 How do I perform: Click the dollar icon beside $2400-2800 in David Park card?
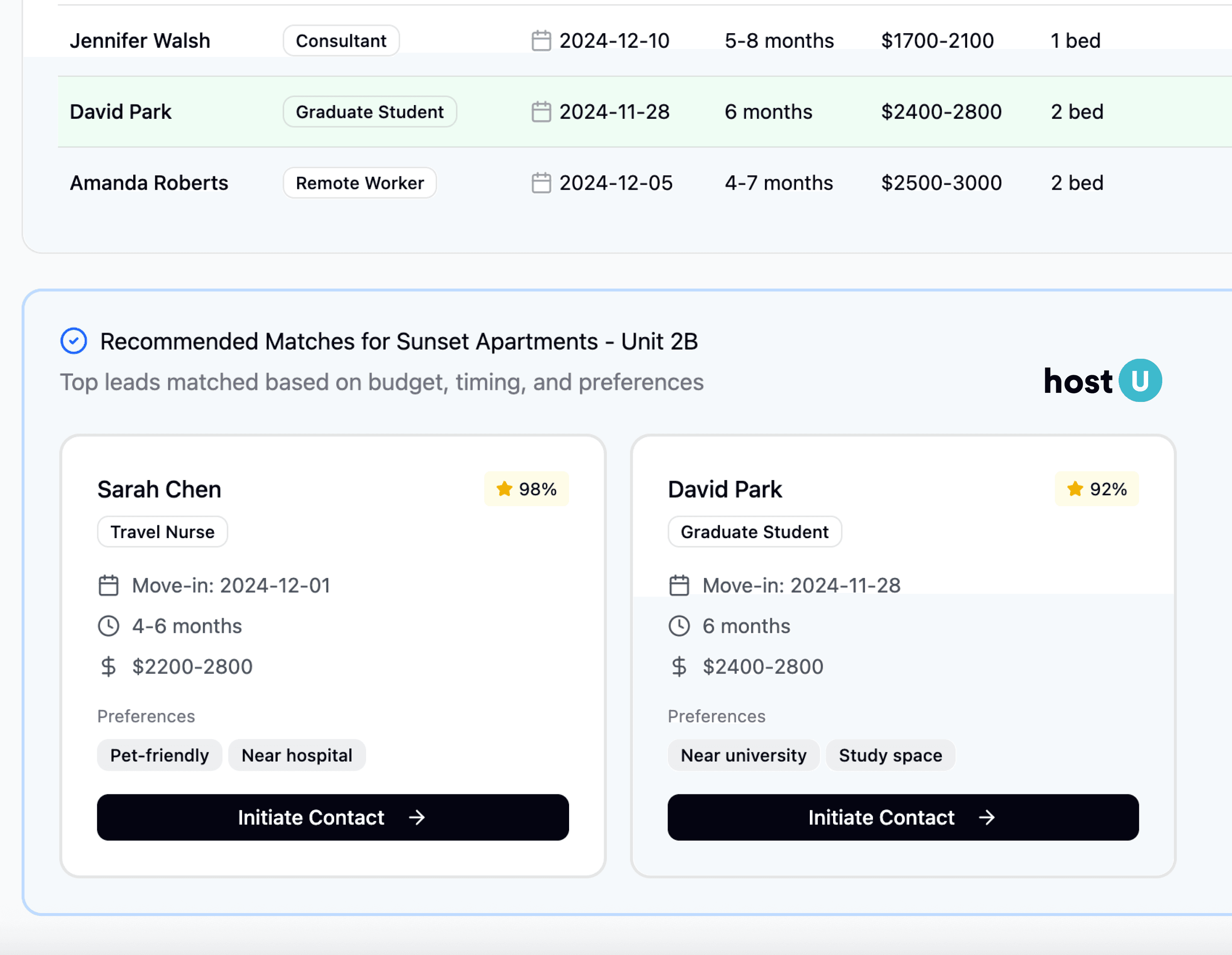[679, 666]
